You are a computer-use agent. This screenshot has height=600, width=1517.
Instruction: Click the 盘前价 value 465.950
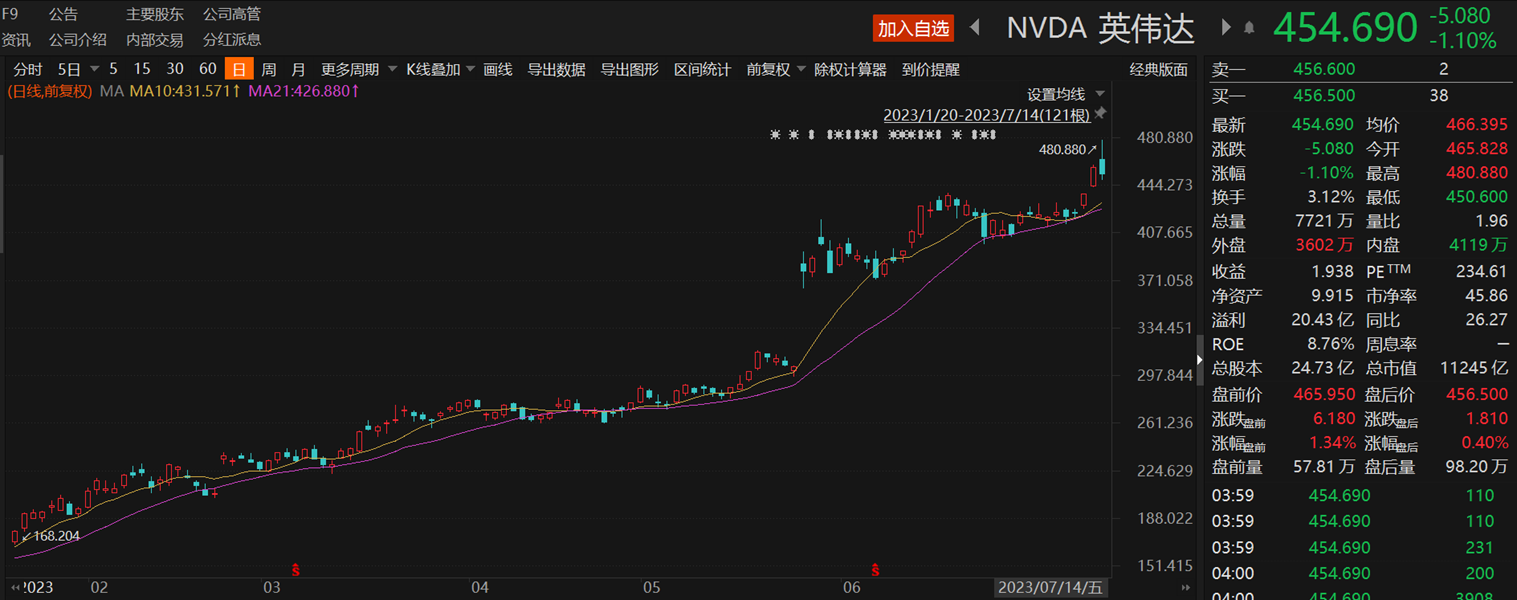click(x=1325, y=395)
